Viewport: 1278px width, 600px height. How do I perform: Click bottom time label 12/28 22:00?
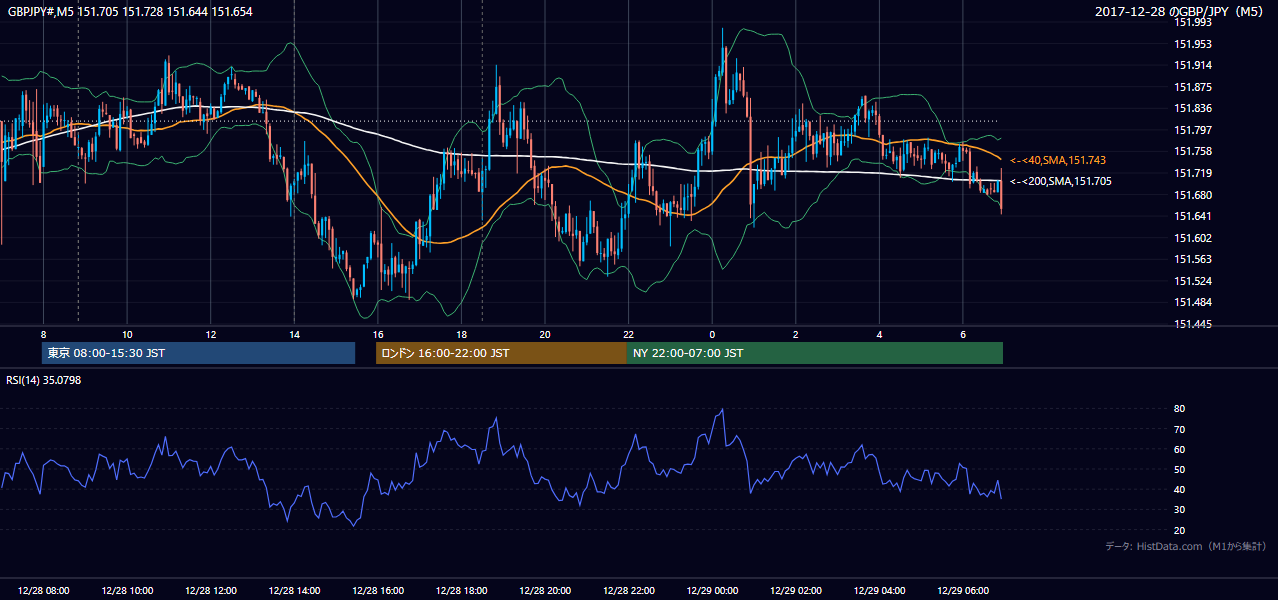[628, 590]
